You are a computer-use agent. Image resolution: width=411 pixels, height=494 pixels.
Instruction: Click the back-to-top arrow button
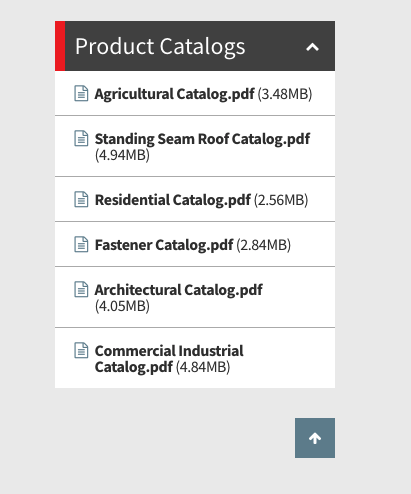(x=315, y=438)
